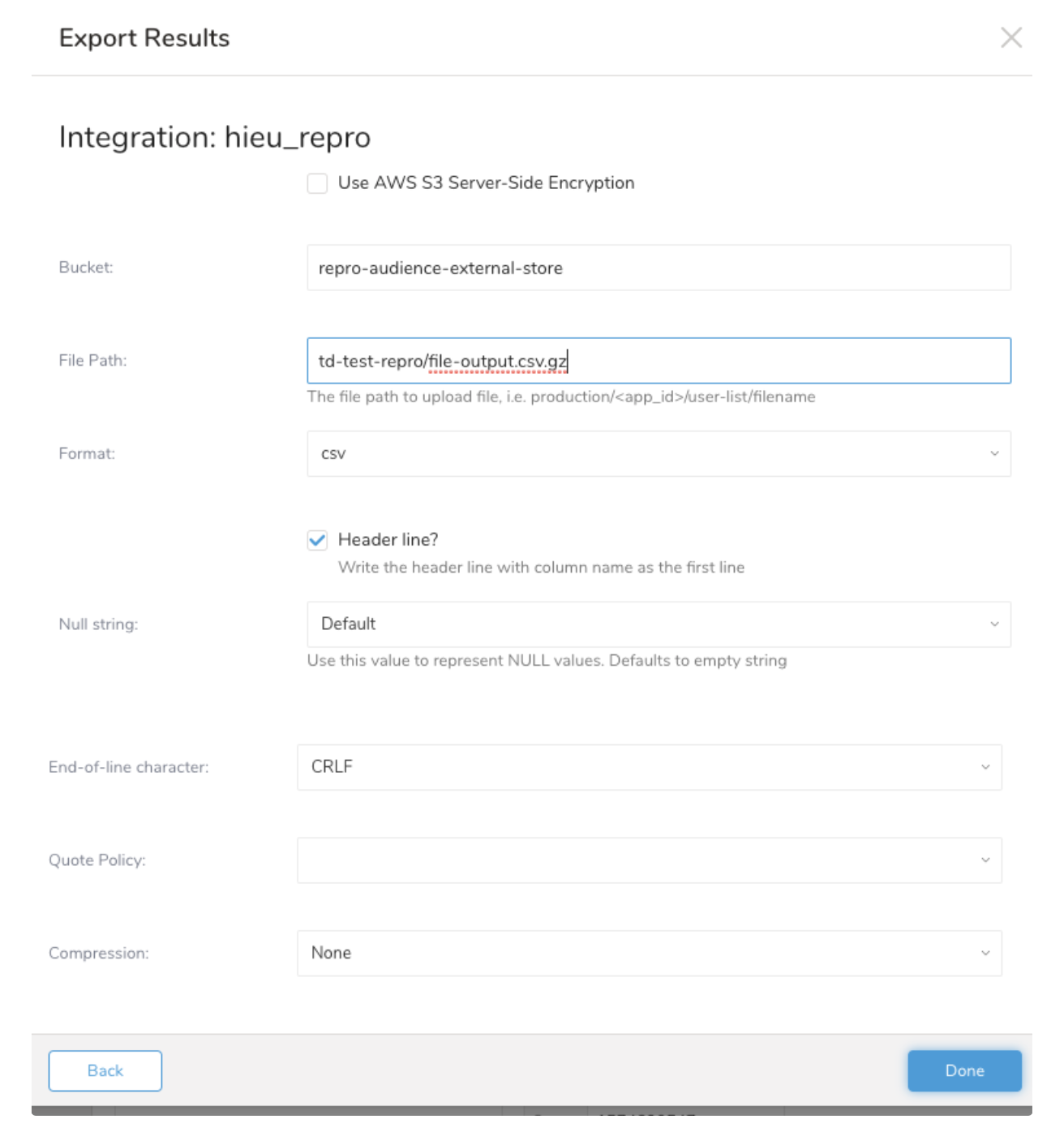Click the Null string chevron arrow
The width and height of the screenshot is (1064, 1132).
(x=994, y=624)
